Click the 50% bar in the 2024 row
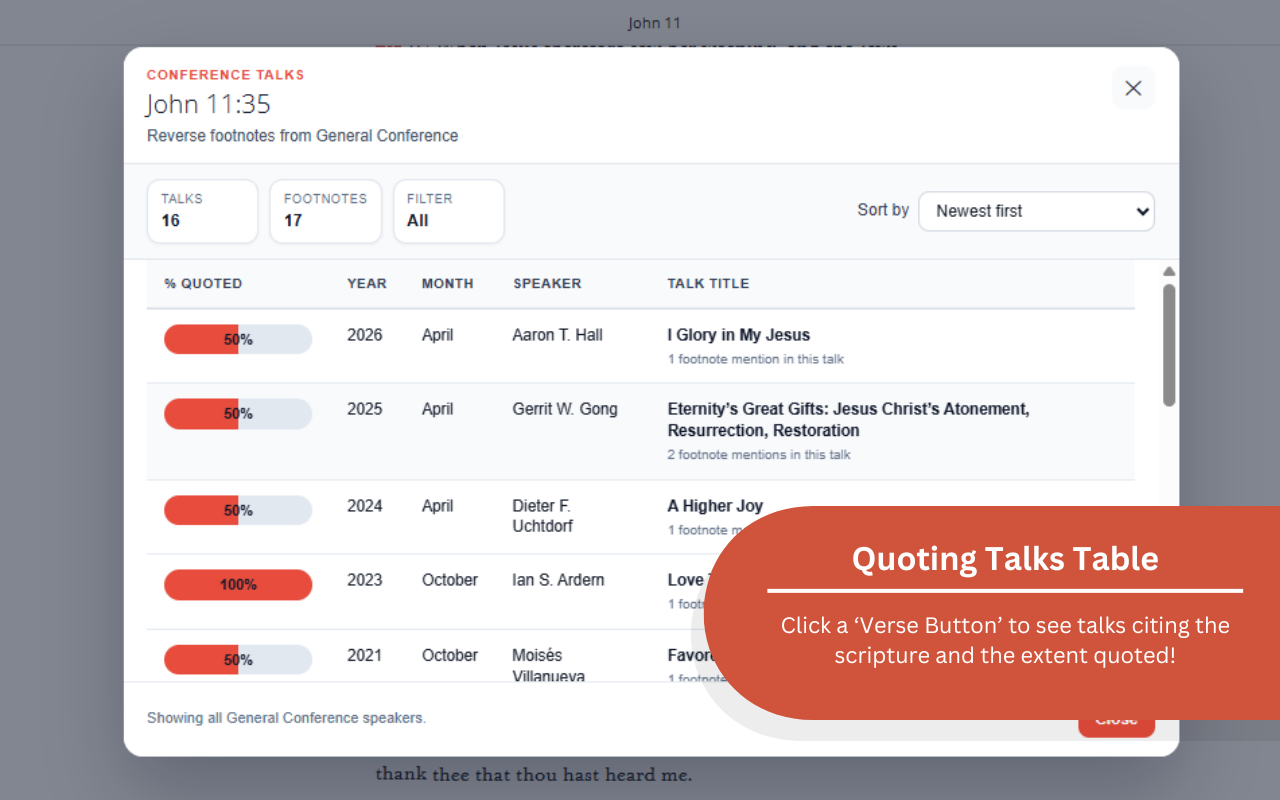The width and height of the screenshot is (1280, 800). 238,510
